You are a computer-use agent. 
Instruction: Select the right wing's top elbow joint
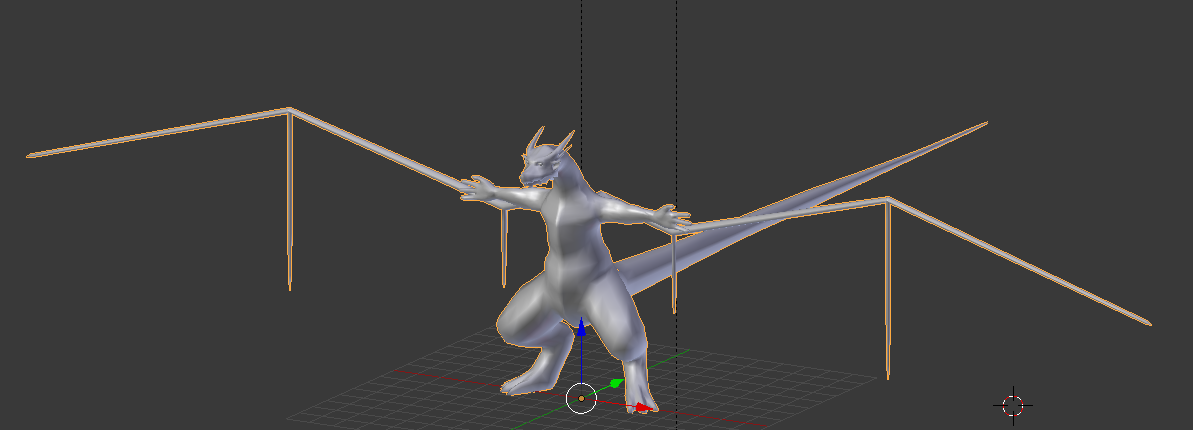[886, 199]
